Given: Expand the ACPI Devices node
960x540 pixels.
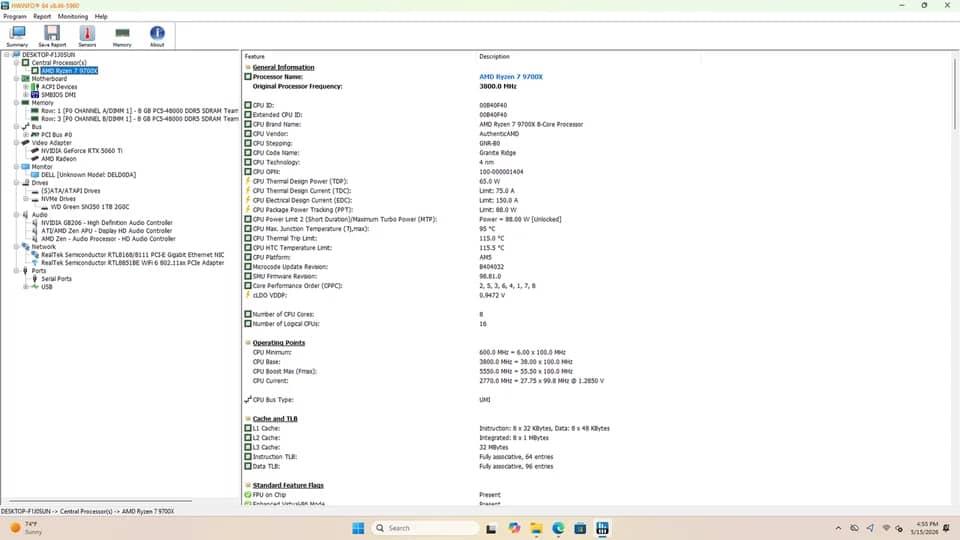Looking at the screenshot, I should pyautogui.click(x=26, y=87).
